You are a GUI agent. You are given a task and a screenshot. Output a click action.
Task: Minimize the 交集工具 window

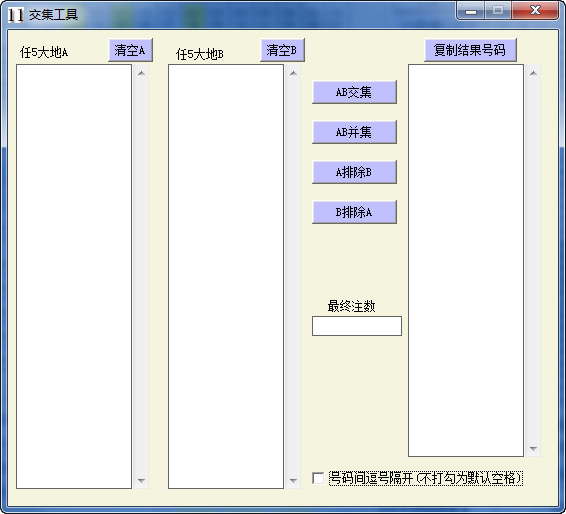471,11
